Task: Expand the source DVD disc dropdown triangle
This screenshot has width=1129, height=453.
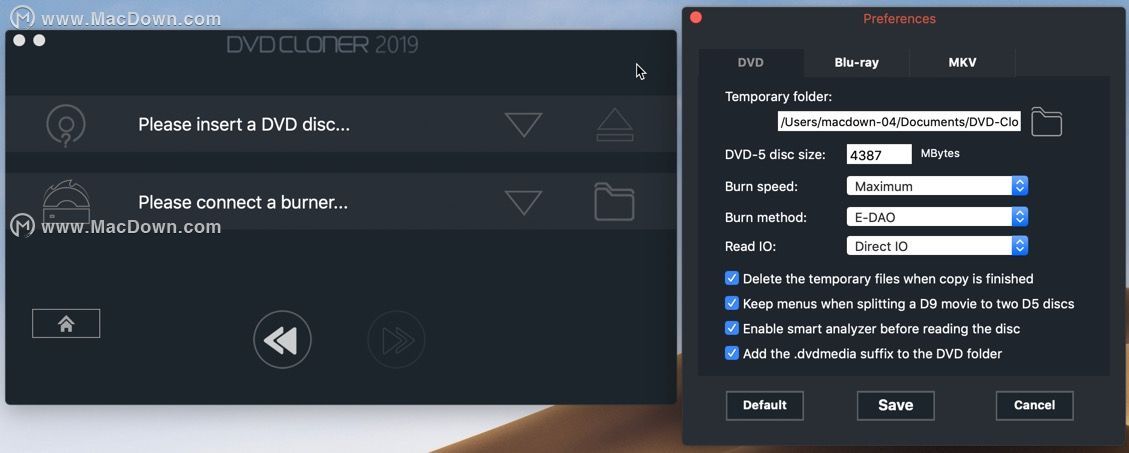Action: click(523, 125)
